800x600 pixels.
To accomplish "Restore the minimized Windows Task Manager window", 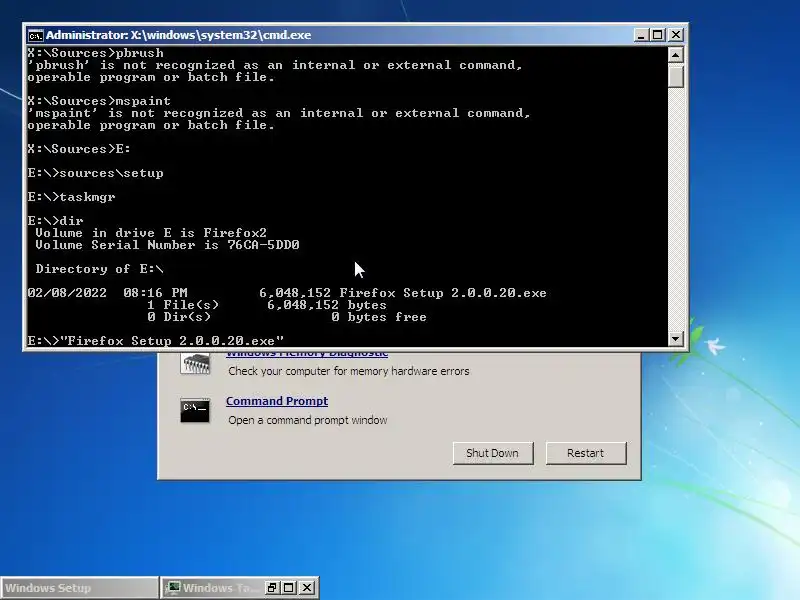I will [272, 588].
